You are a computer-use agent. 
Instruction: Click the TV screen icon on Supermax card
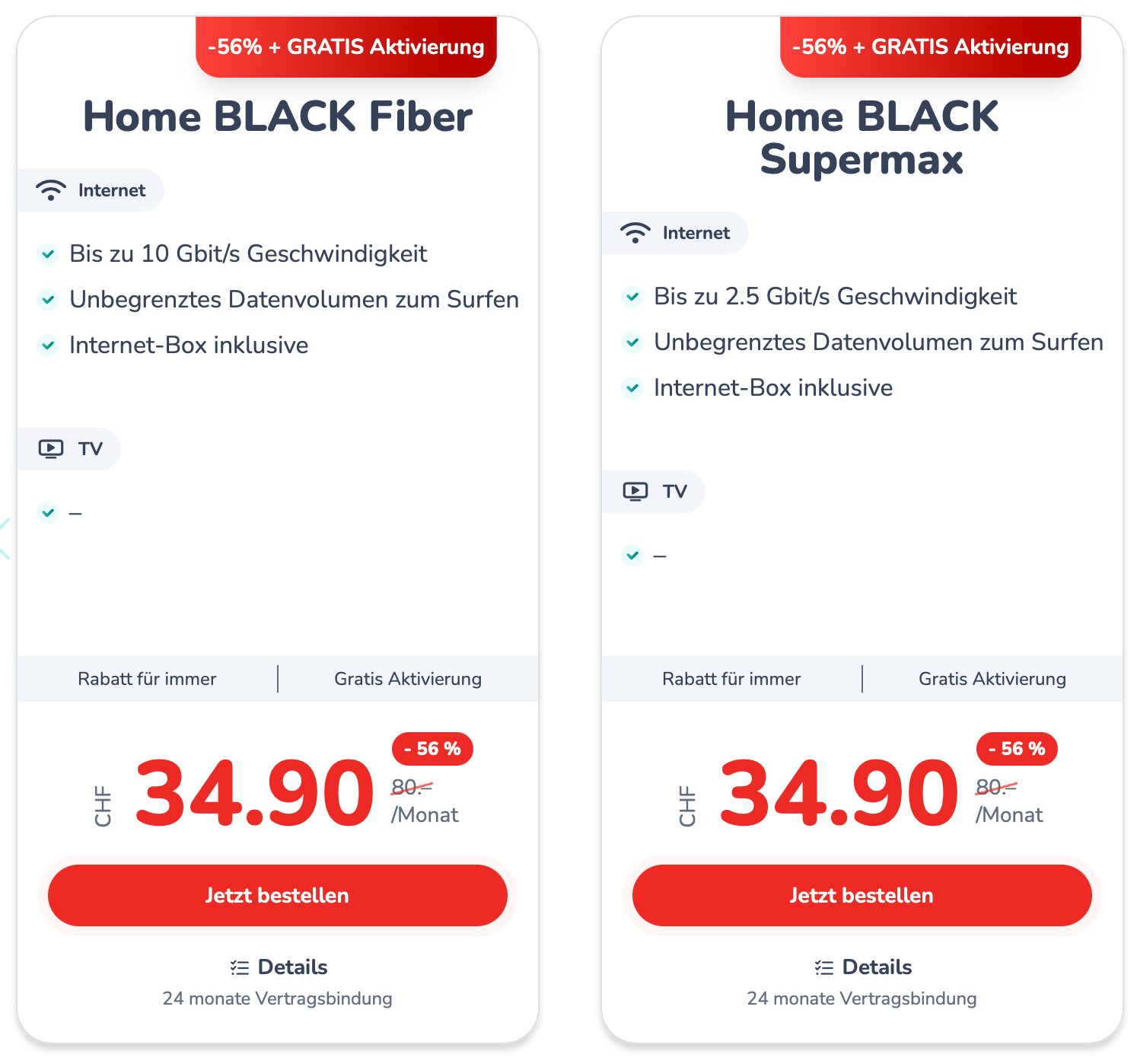pyautogui.click(x=635, y=492)
